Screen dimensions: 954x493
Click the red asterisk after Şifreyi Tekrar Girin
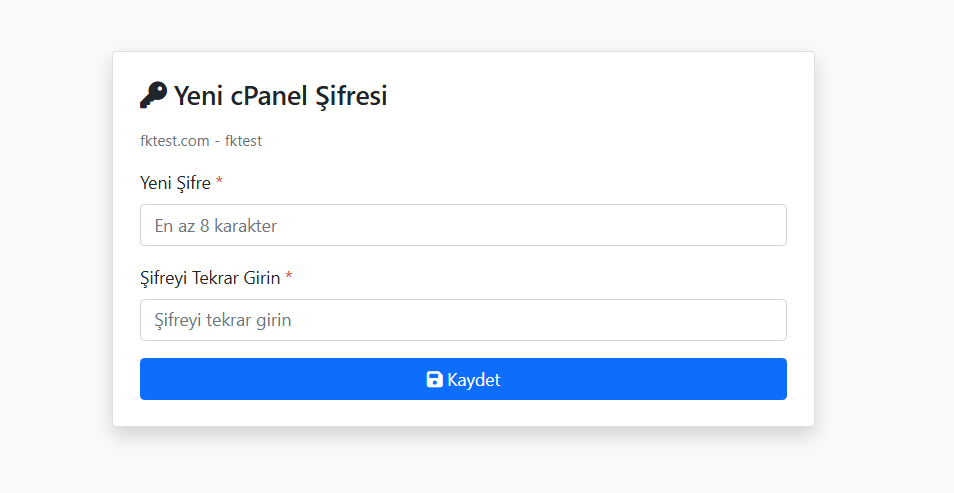289,277
